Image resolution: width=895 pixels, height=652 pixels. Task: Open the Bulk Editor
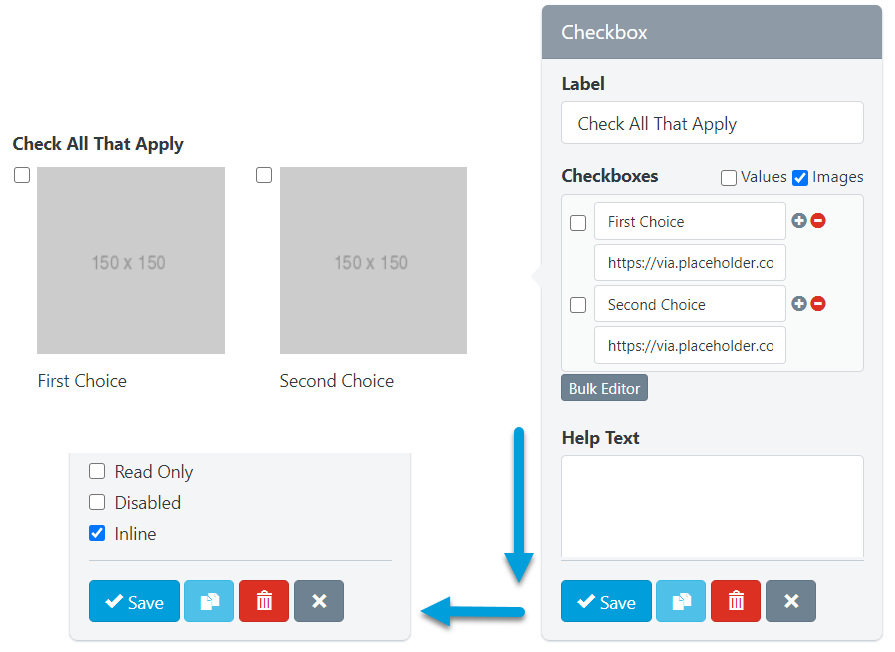tap(604, 388)
